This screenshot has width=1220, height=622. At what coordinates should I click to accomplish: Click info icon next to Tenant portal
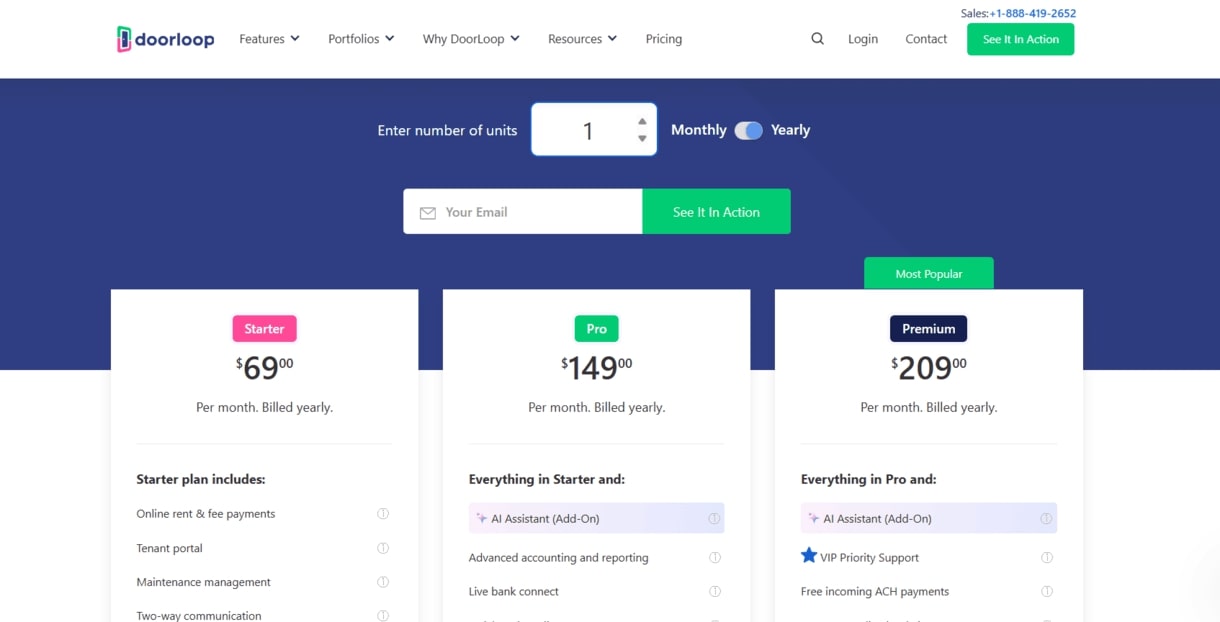[382, 548]
